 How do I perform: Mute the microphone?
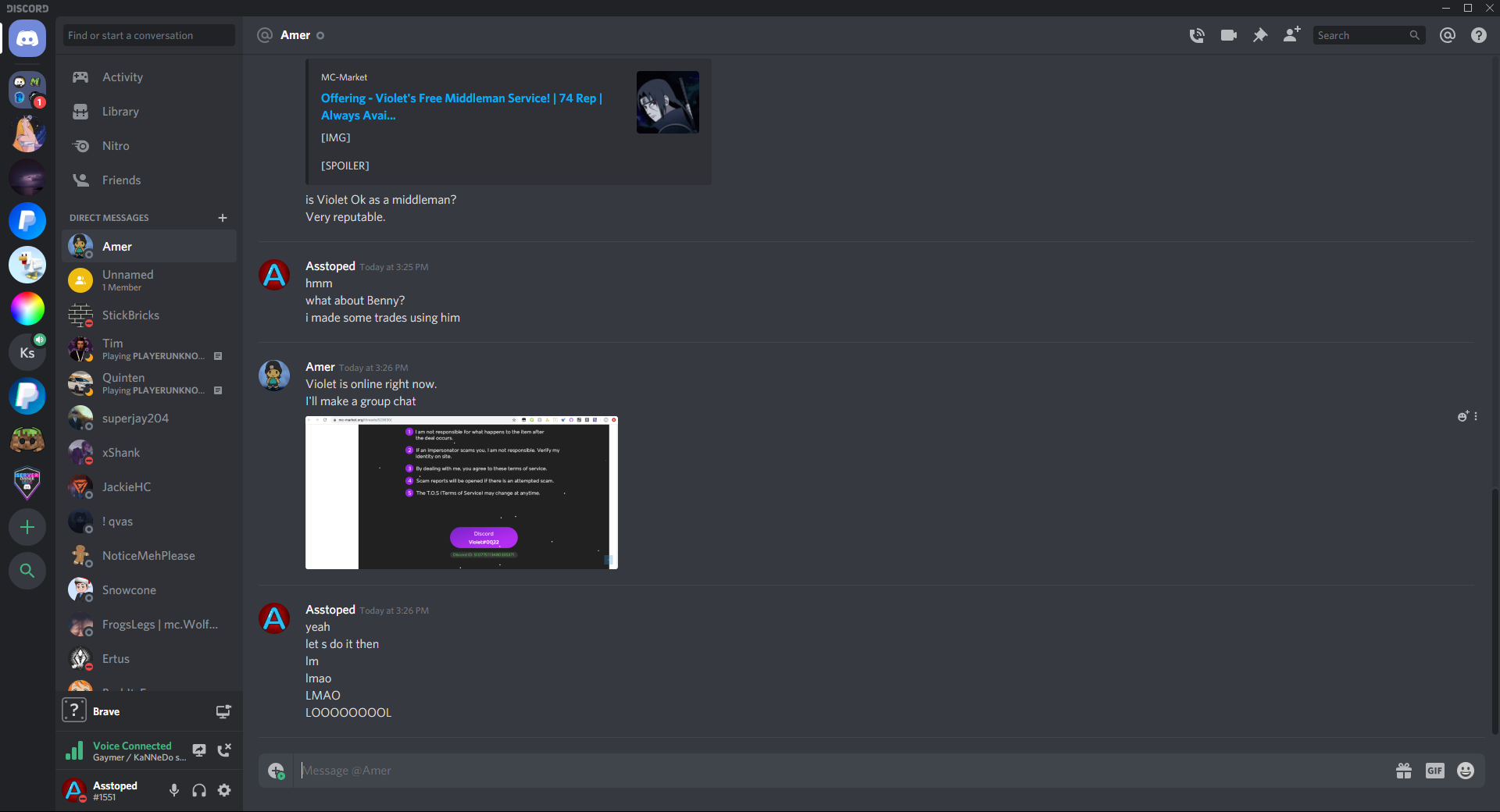[x=174, y=790]
